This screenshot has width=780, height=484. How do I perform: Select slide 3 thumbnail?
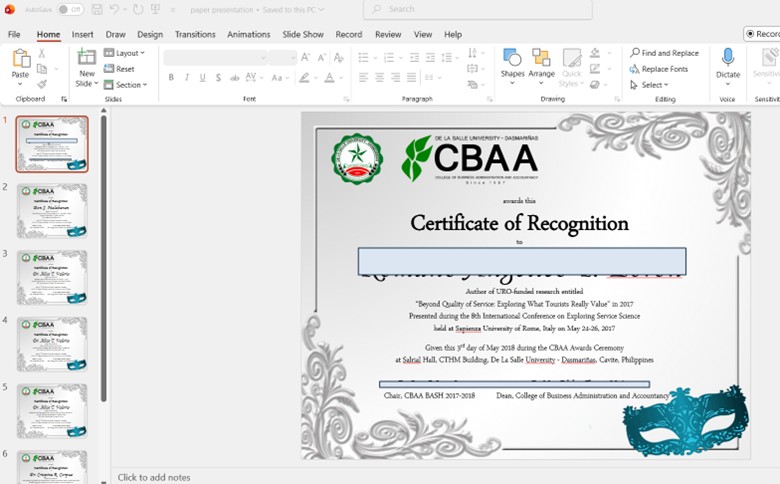tap(52, 278)
